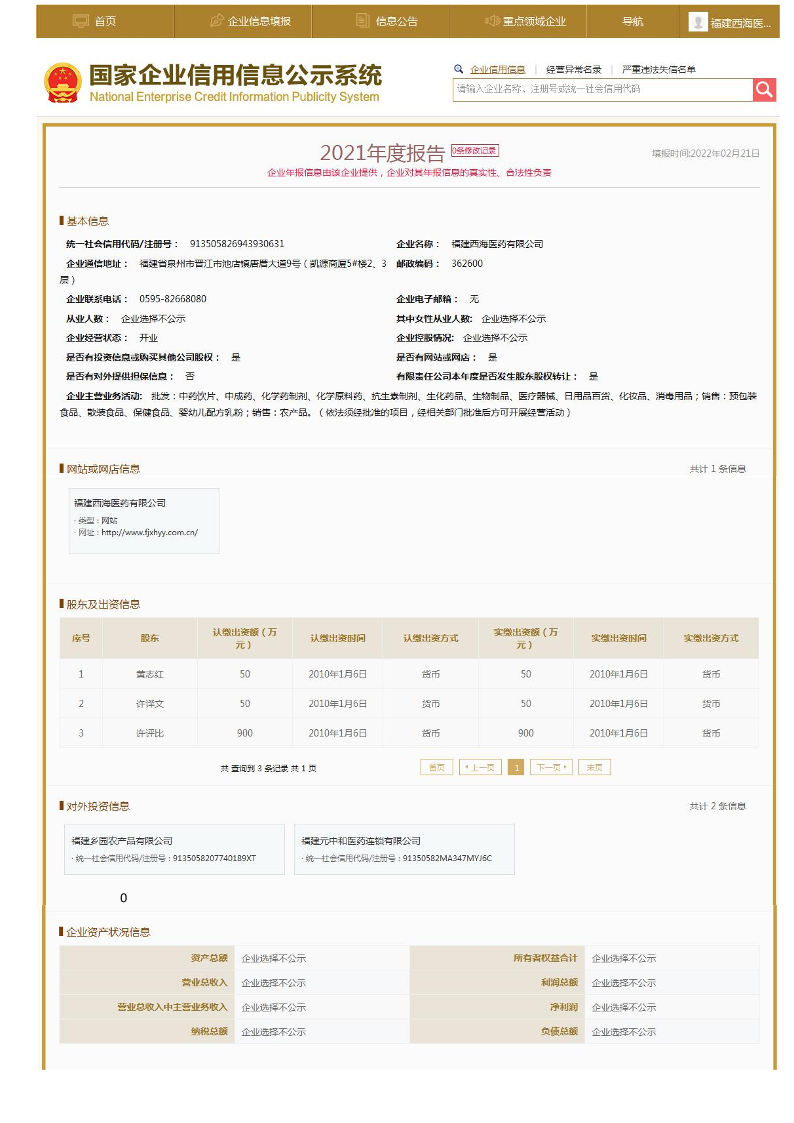Click the shareholder name in row 3
The width and height of the screenshot is (794, 1123).
click(150, 733)
